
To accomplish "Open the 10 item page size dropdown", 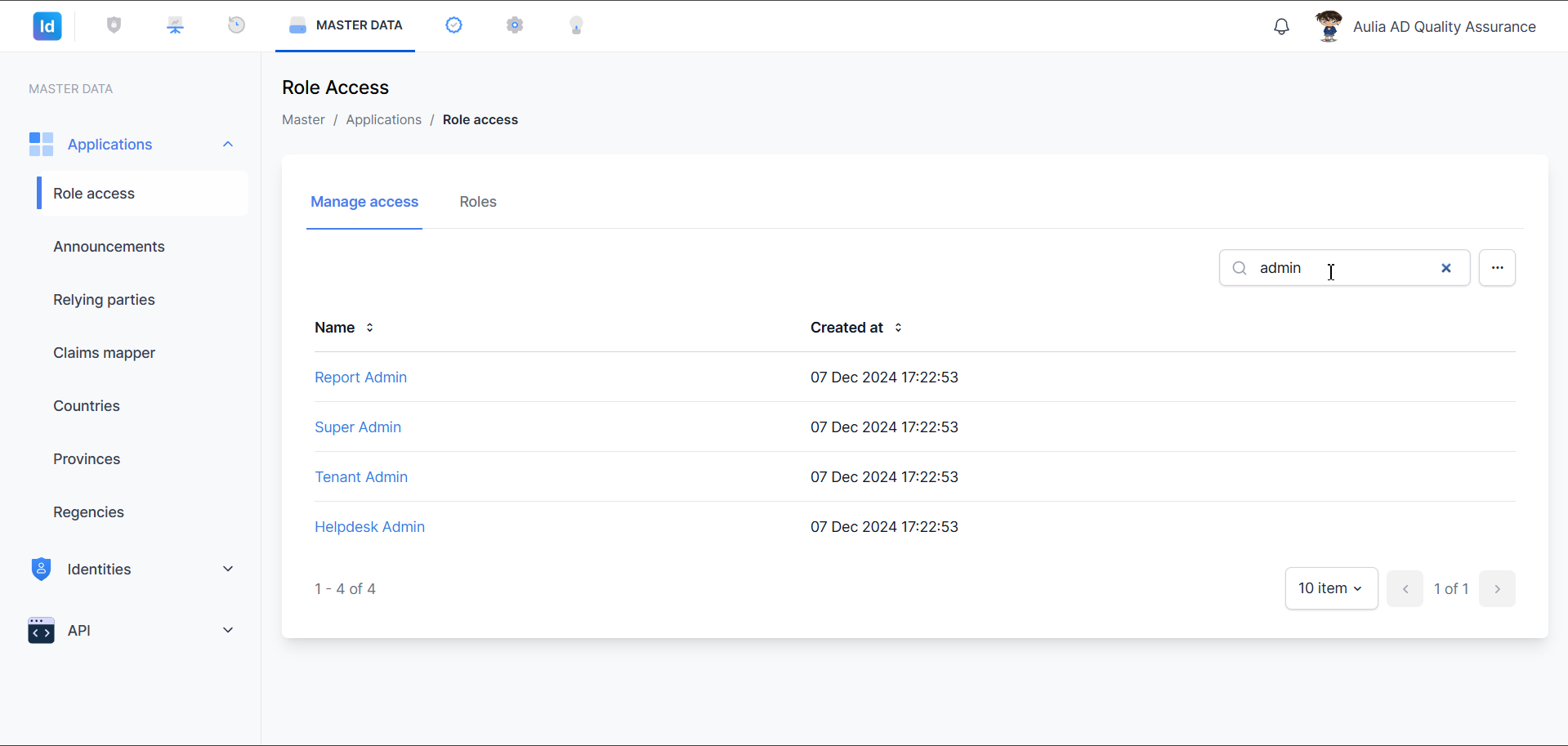I will coord(1331,588).
